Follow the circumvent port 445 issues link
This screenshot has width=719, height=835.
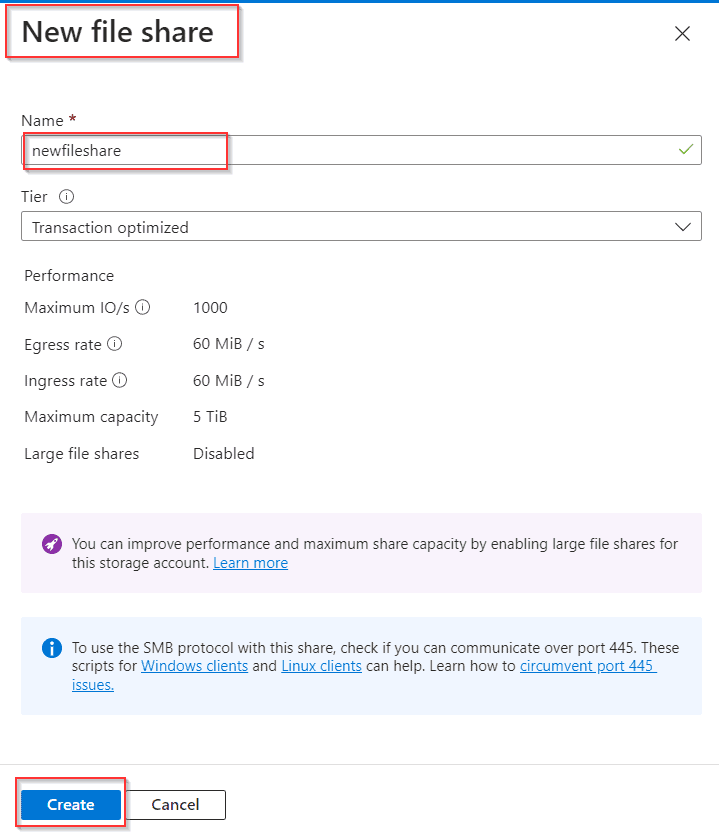point(588,666)
